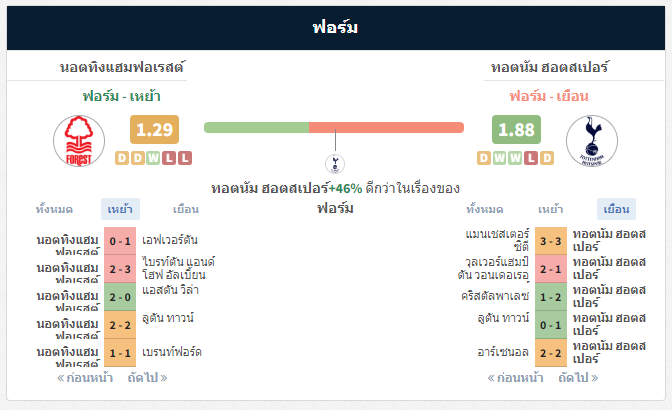Go to ถัดไป in Nottingham Forest's match list
Screen dimensions: 672x410
147,378
